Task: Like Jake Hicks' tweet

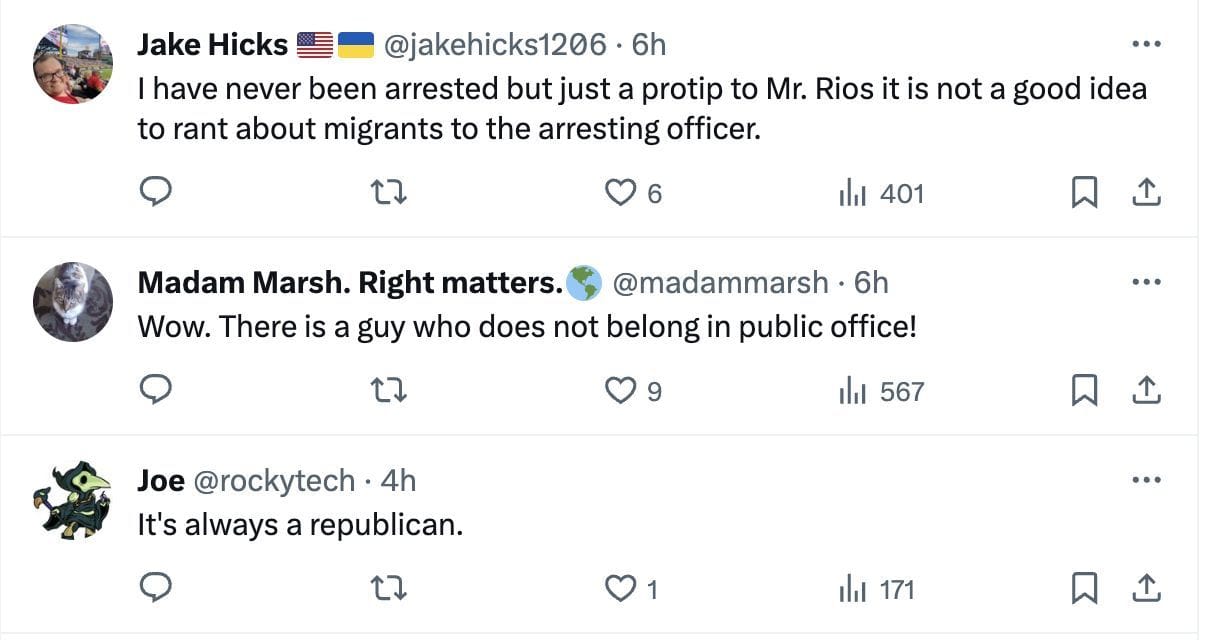Action: (x=621, y=192)
